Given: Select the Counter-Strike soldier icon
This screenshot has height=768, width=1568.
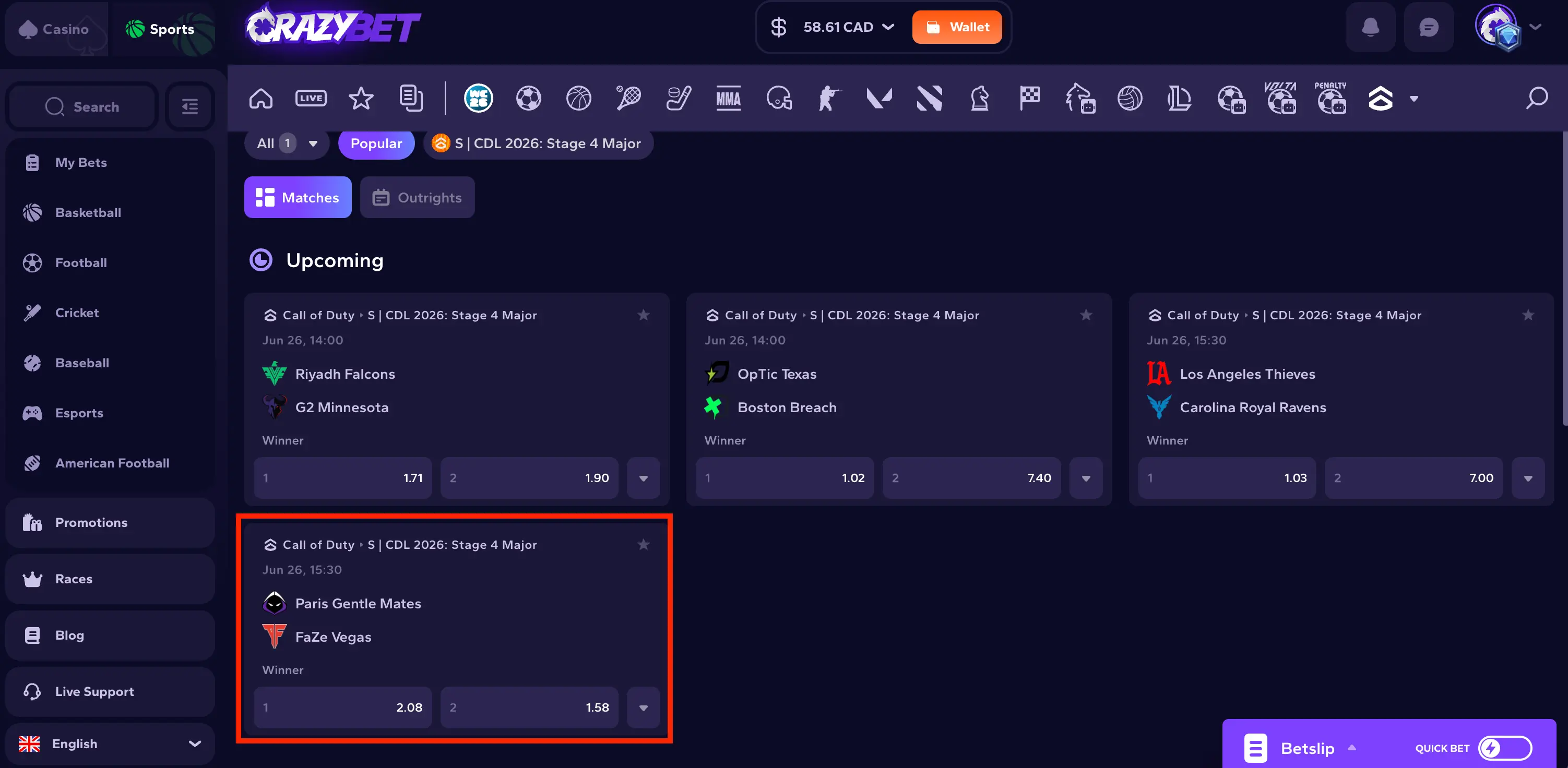Looking at the screenshot, I should (x=828, y=98).
